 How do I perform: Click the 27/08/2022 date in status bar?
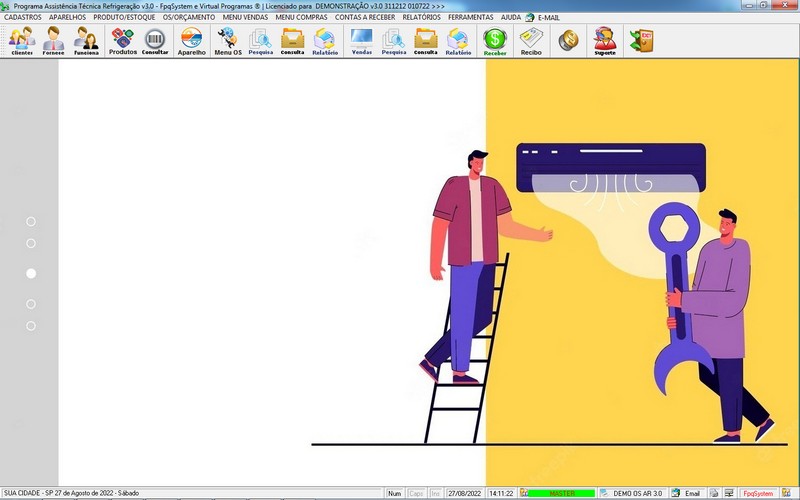pos(465,493)
